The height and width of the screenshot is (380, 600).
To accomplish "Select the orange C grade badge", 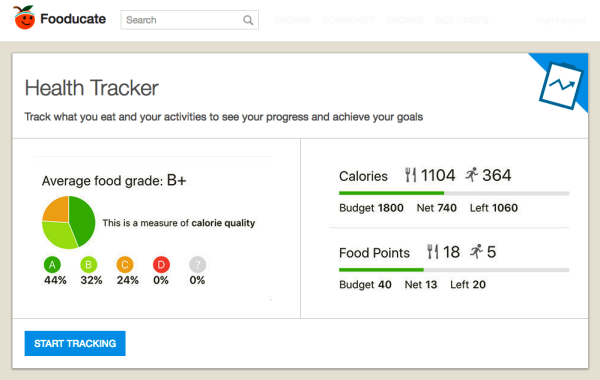I will tap(125, 264).
